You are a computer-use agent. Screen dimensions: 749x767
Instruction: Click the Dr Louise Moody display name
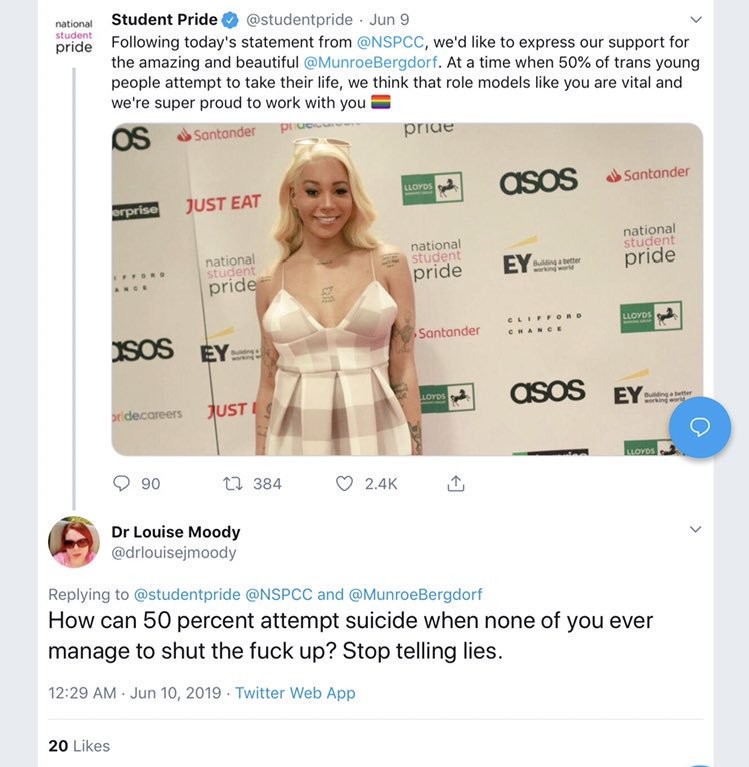(176, 532)
